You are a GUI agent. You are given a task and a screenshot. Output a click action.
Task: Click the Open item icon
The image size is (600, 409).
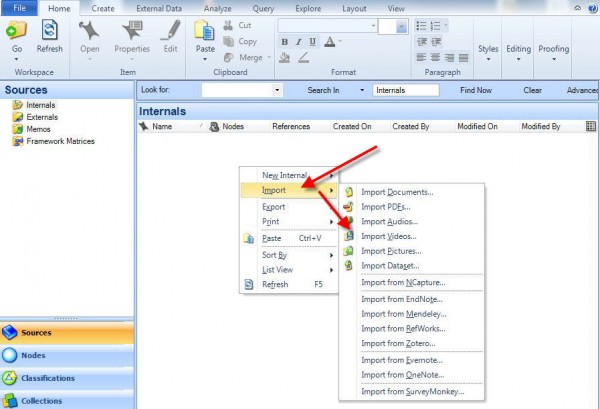(89, 31)
